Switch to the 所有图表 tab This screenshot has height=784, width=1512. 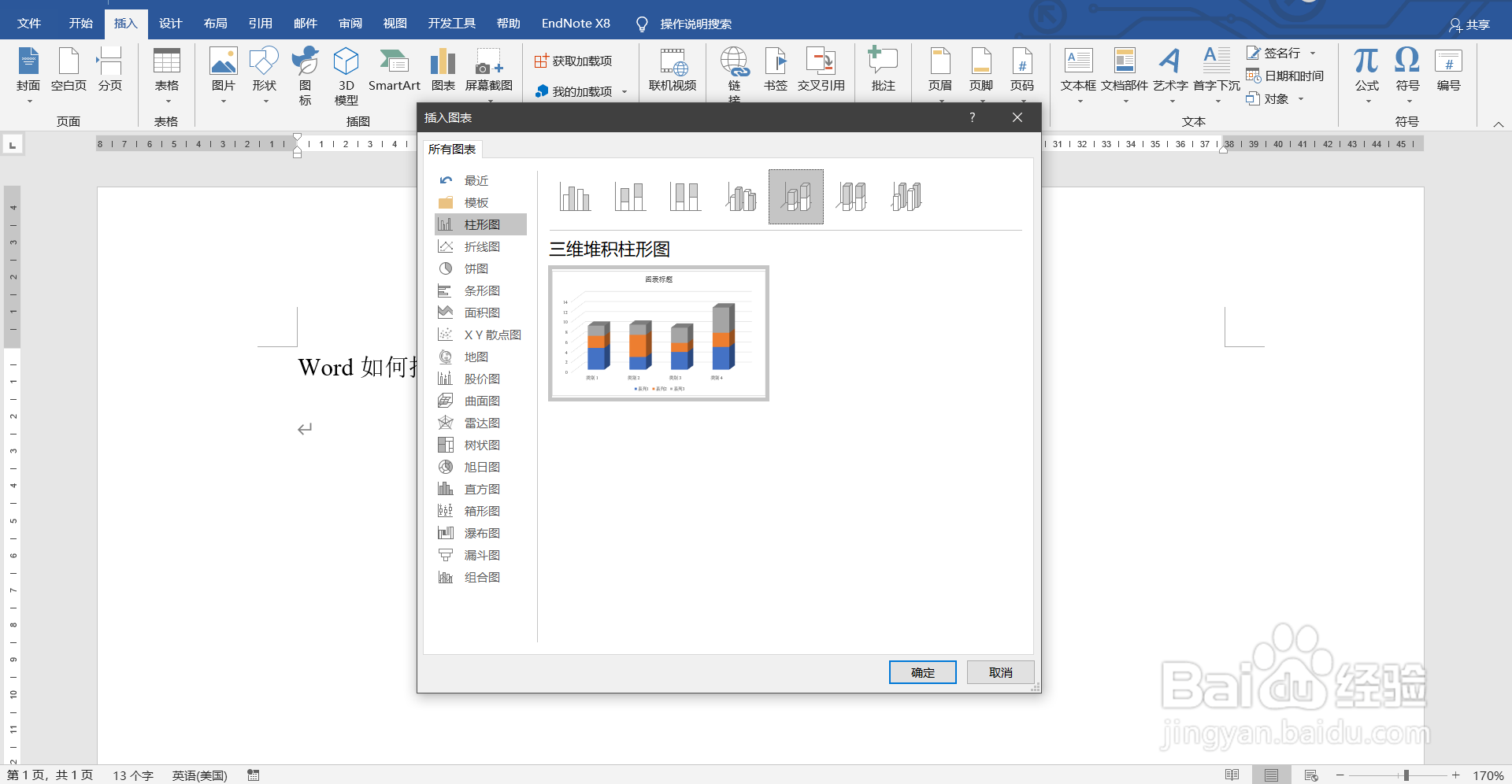click(452, 150)
